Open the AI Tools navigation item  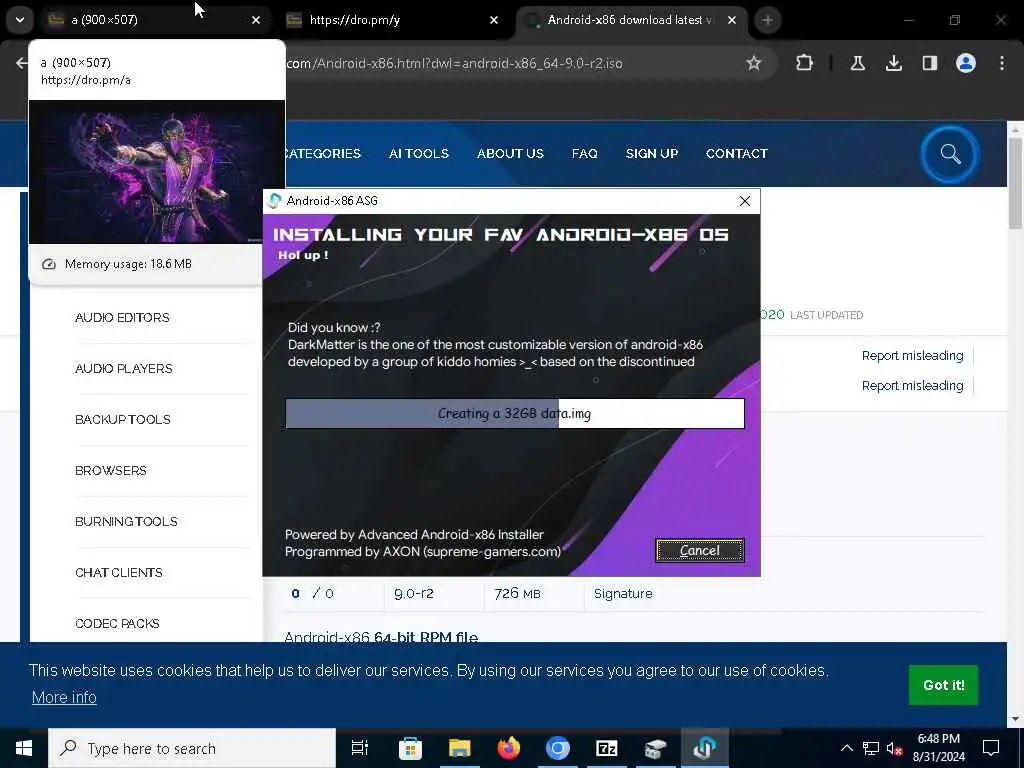tap(419, 153)
